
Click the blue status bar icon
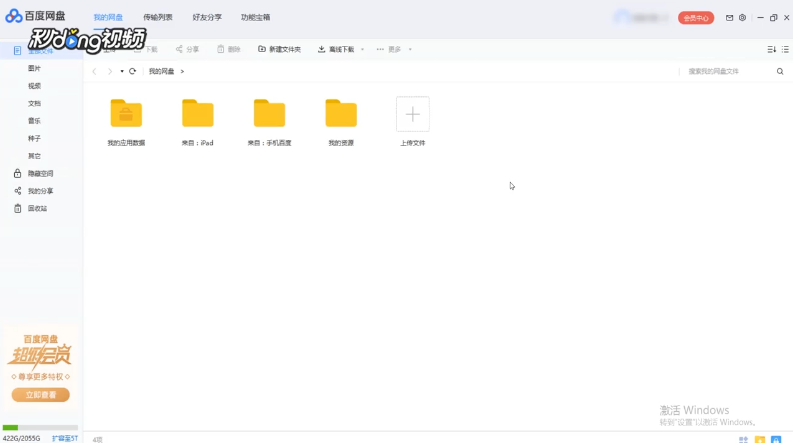(x=776, y=439)
